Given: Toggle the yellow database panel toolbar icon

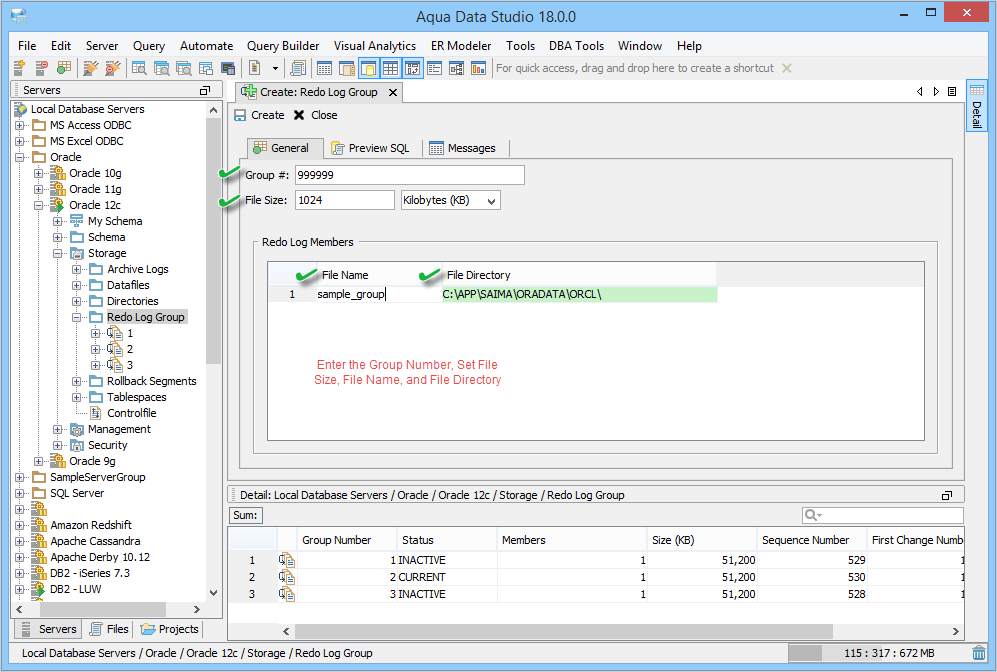Looking at the screenshot, I should (368, 68).
